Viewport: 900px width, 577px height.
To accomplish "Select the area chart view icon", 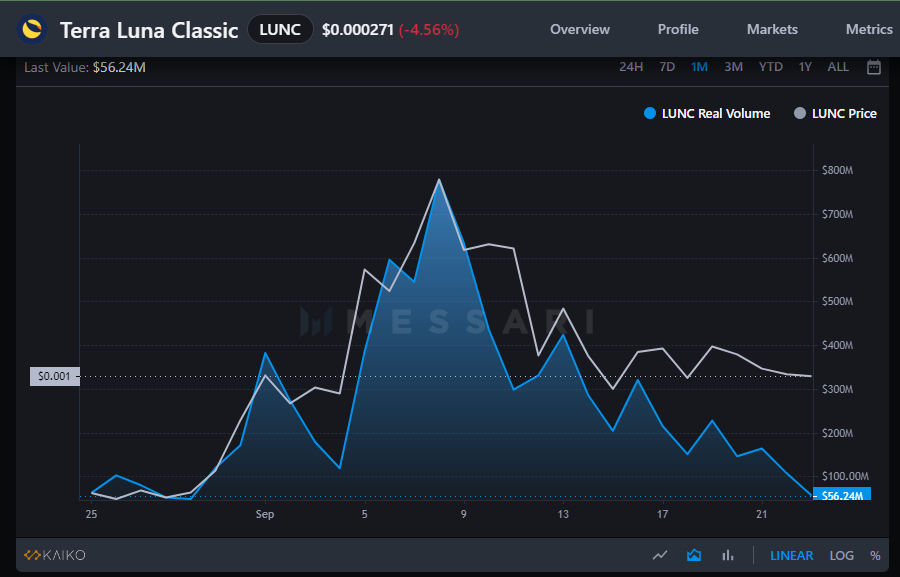I will point(694,555).
